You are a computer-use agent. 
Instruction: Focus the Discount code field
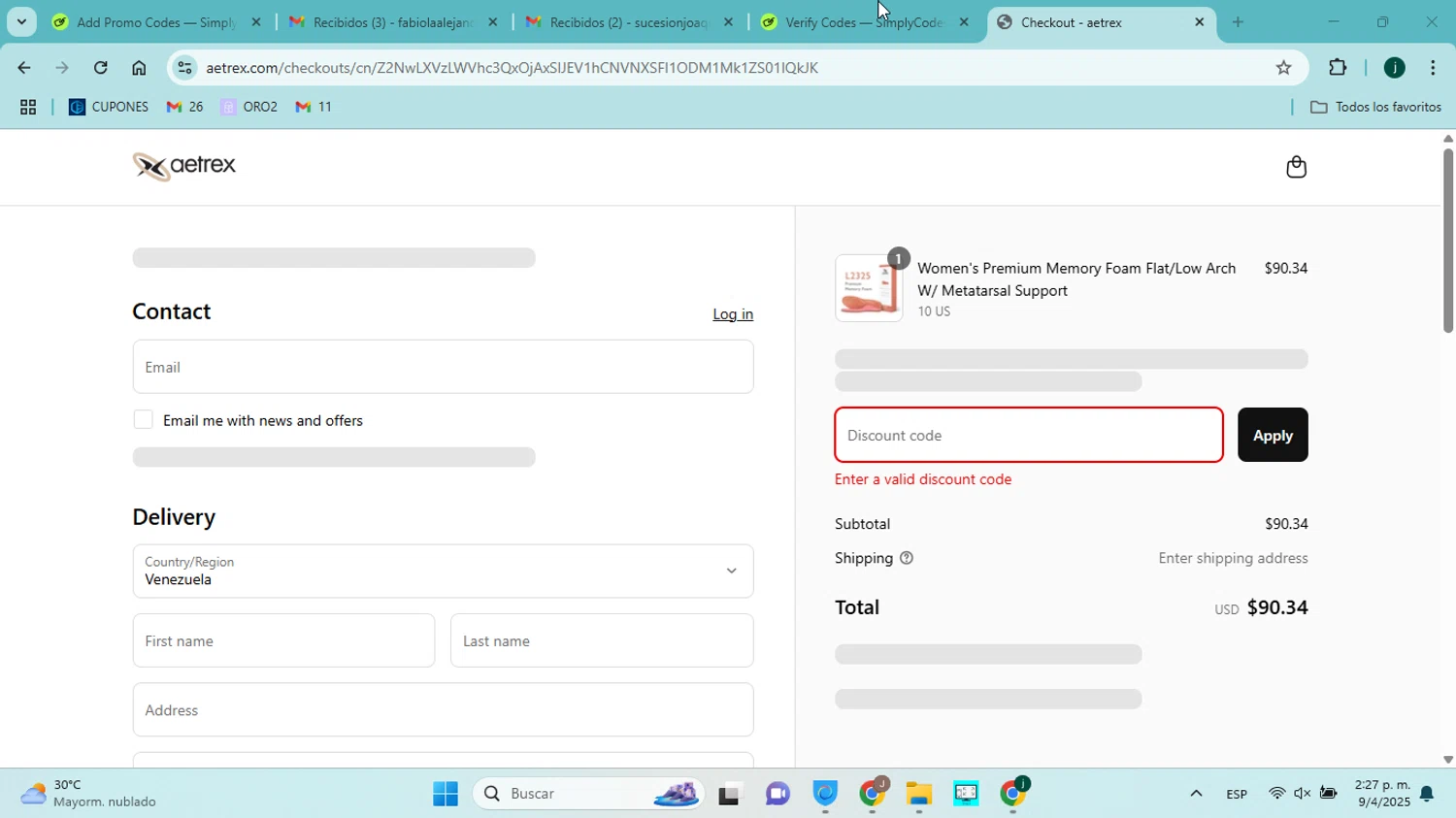(1029, 435)
